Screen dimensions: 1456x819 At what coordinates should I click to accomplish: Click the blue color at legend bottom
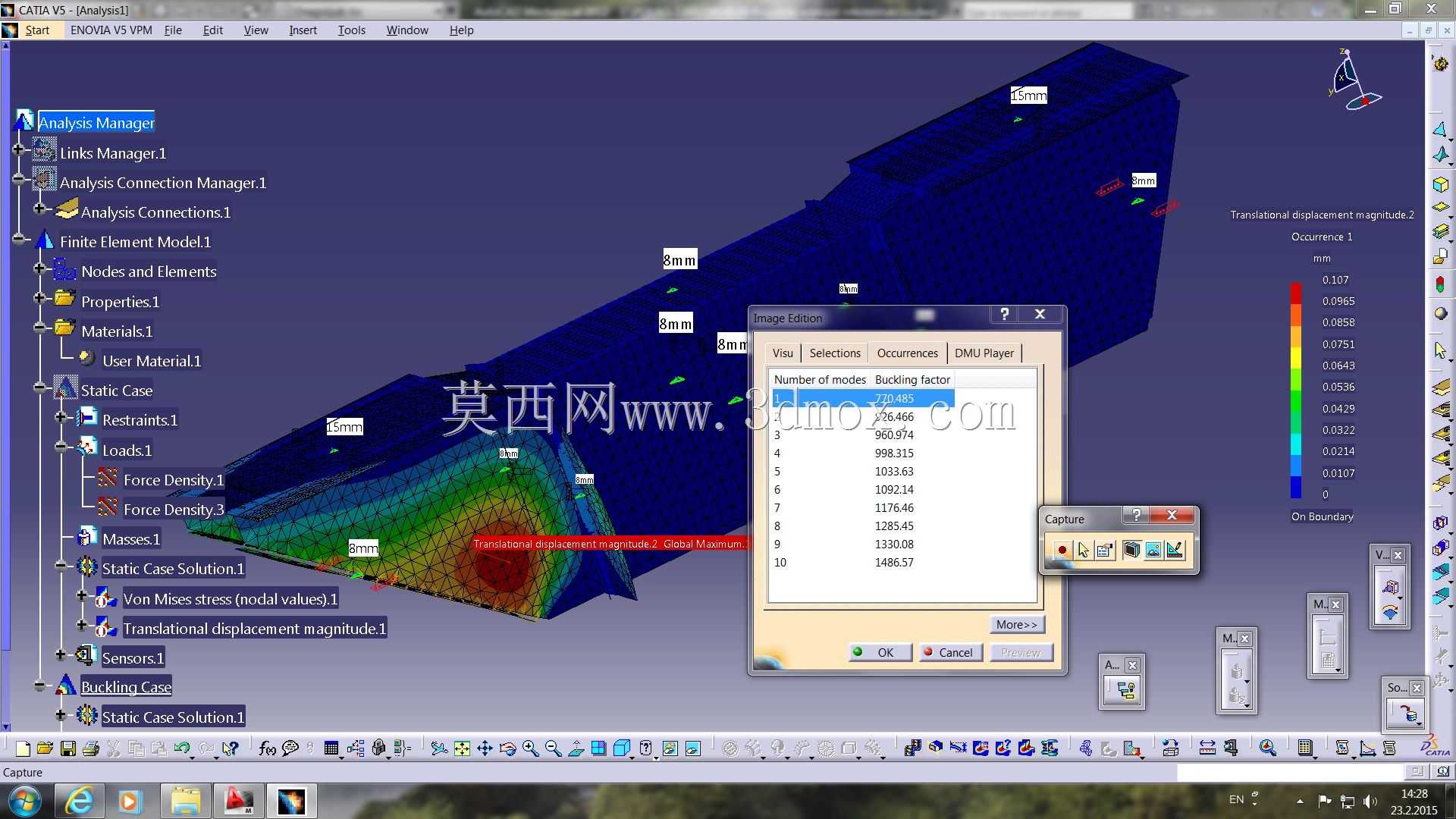(x=1296, y=487)
